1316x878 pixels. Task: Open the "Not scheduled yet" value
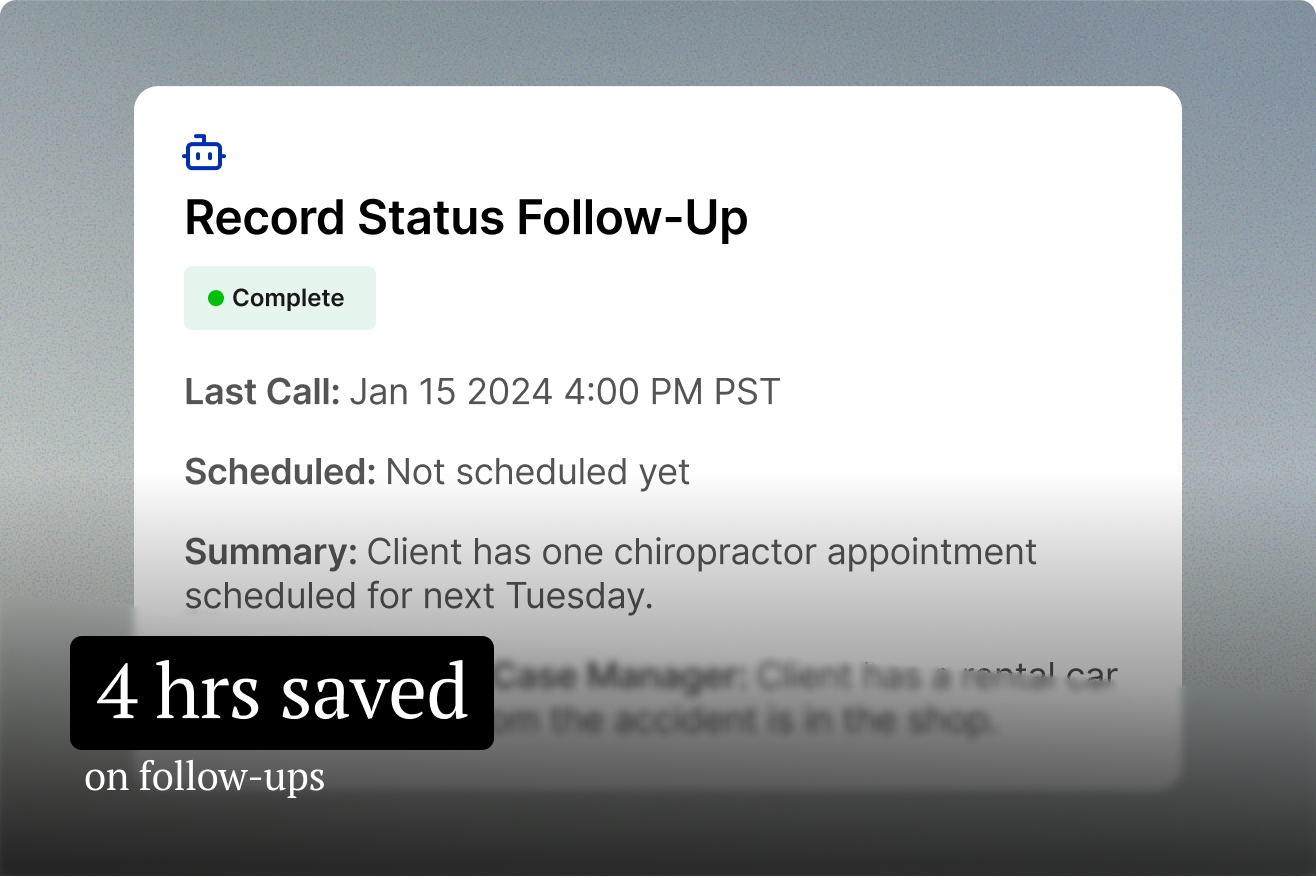click(538, 472)
